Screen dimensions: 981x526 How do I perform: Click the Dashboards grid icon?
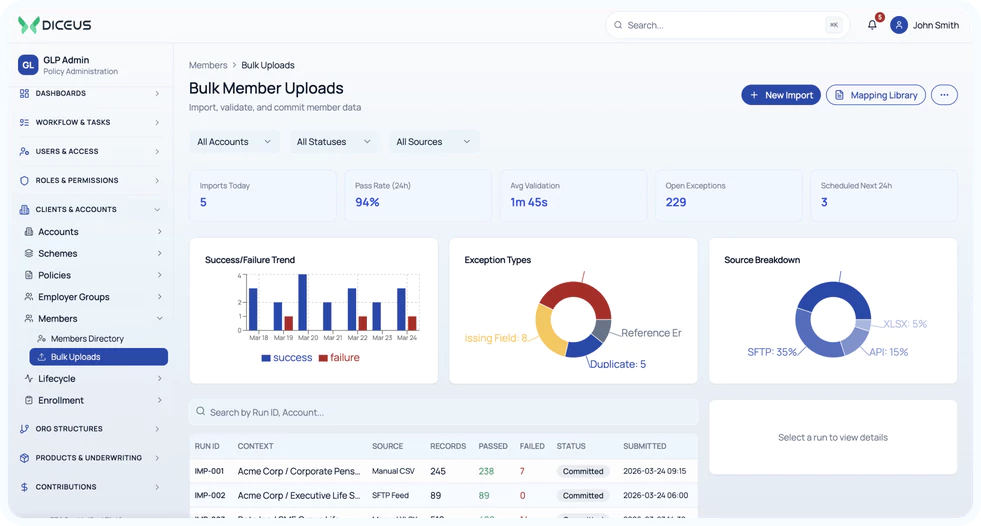click(24, 93)
